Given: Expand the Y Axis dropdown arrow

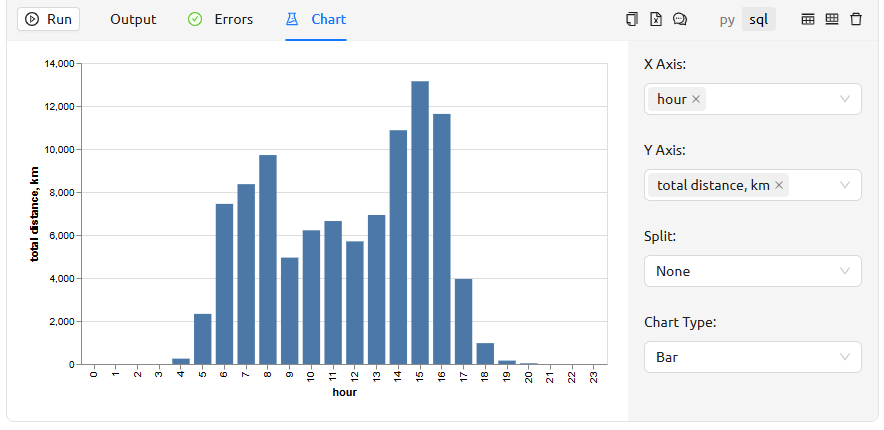Looking at the screenshot, I should (845, 185).
